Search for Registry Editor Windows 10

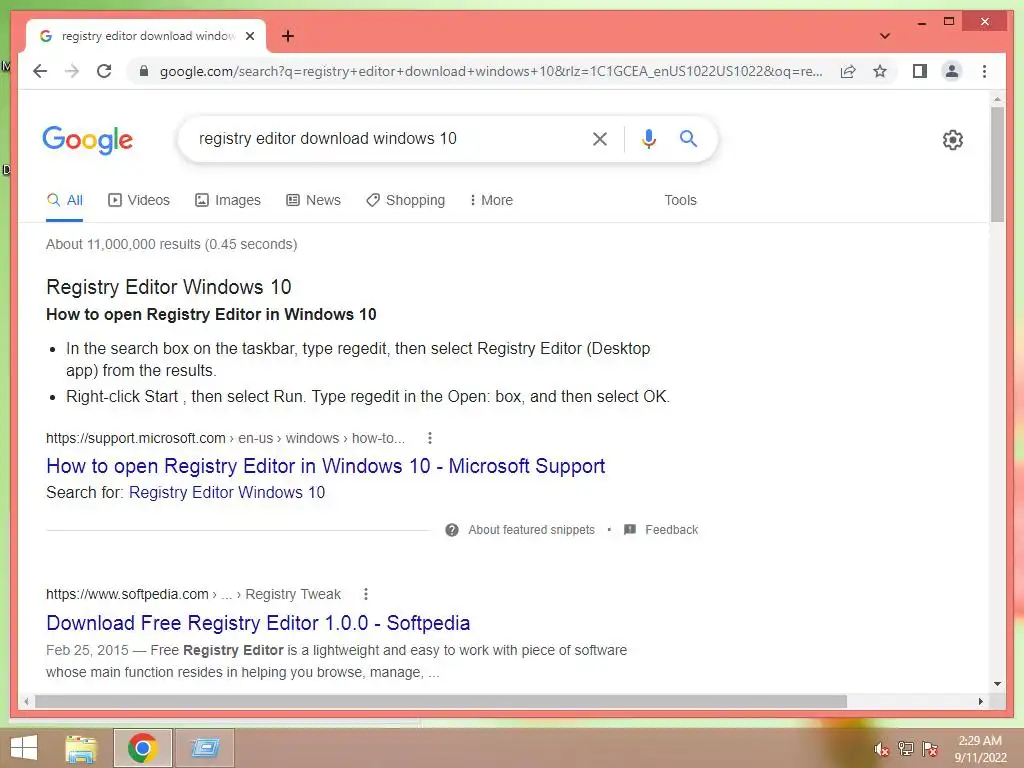[x=227, y=492]
